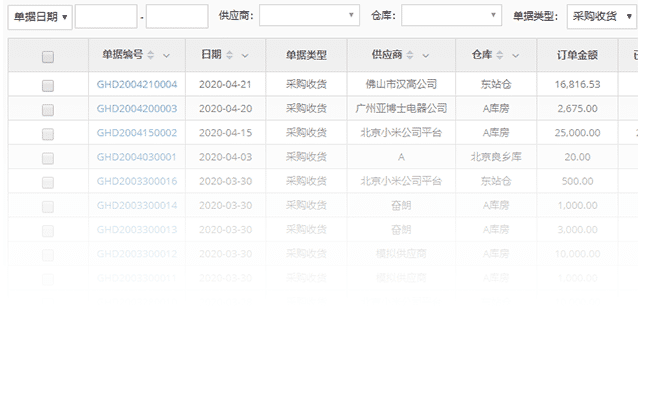648x405 pixels.
Task: Open document link GHD2004200003
Action: [137, 108]
